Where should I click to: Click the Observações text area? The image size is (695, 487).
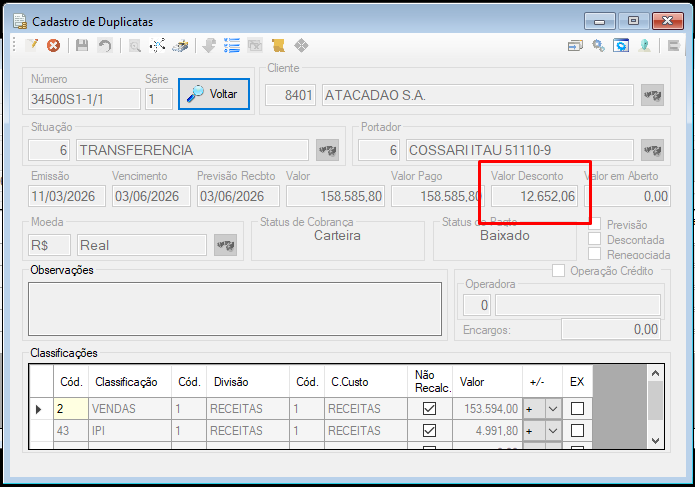coord(235,309)
